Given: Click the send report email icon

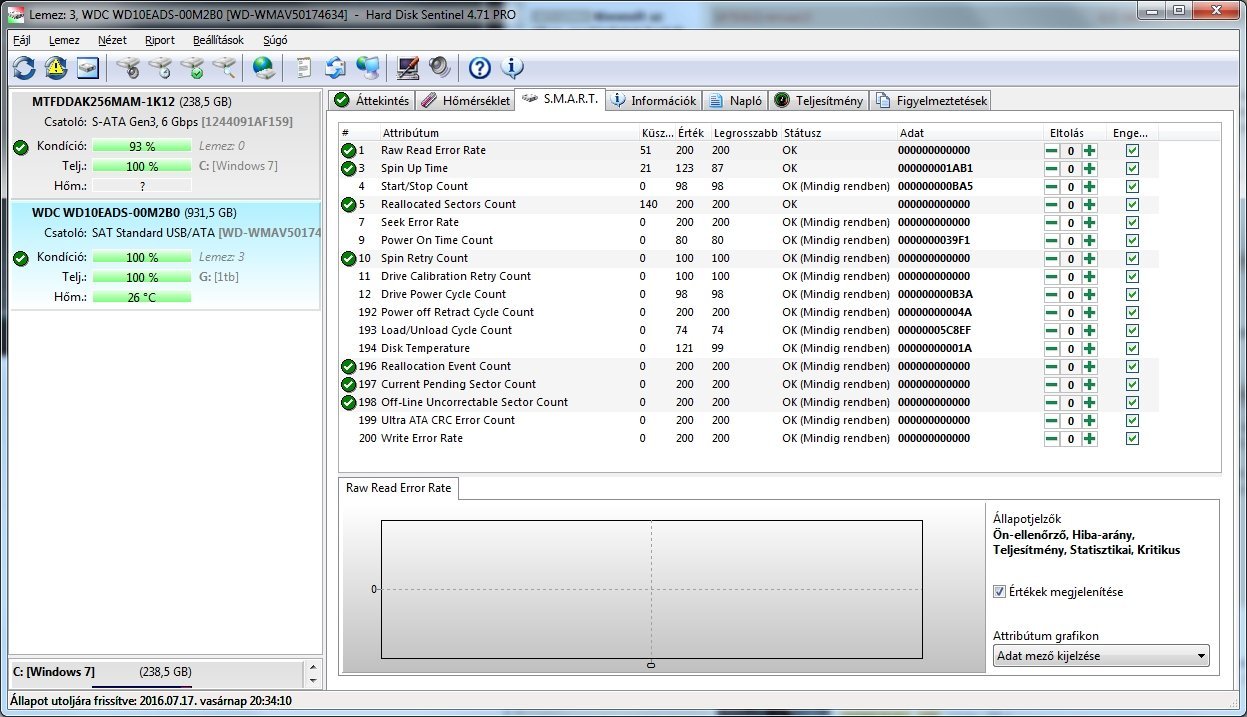Looking at the screenshot, I should (x=336, y=68).
